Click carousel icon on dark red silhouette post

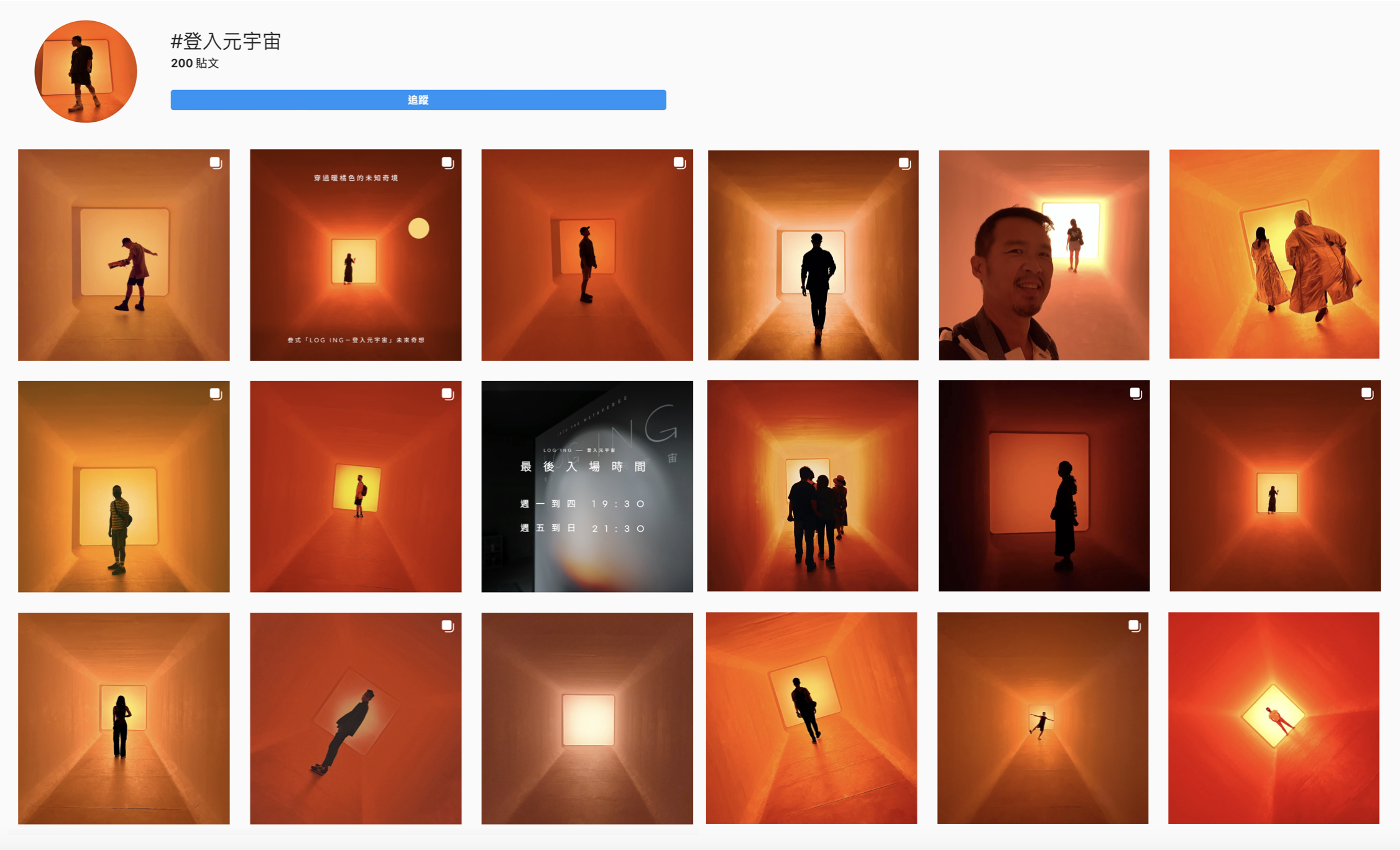coord(1135,393)
